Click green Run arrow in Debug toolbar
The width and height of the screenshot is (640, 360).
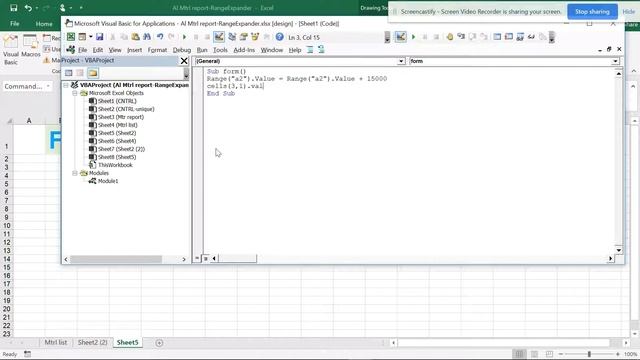[413, 37]
